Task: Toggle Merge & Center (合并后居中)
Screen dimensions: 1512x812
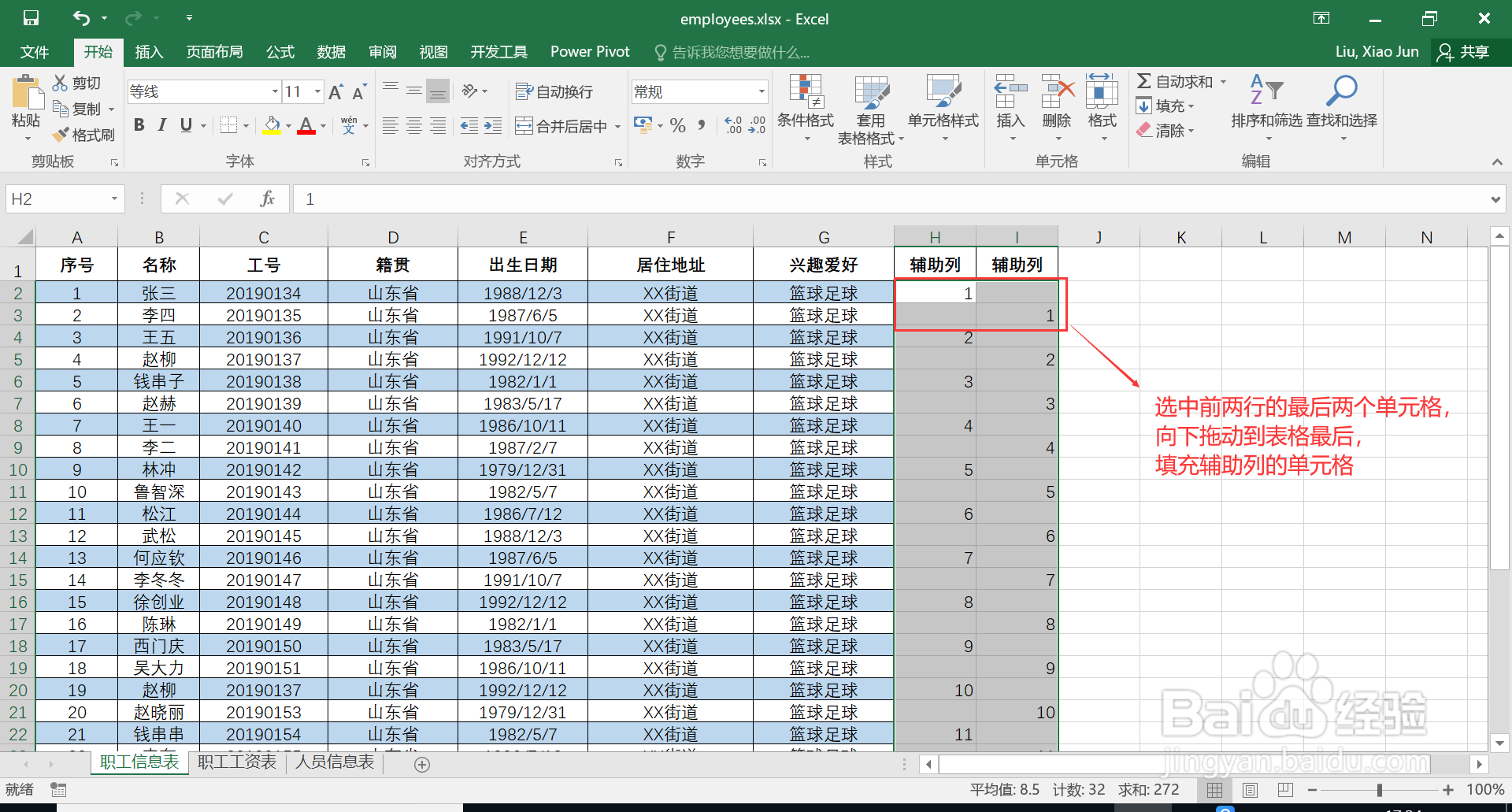Action: pyautogui.click(x=561, y=125)
